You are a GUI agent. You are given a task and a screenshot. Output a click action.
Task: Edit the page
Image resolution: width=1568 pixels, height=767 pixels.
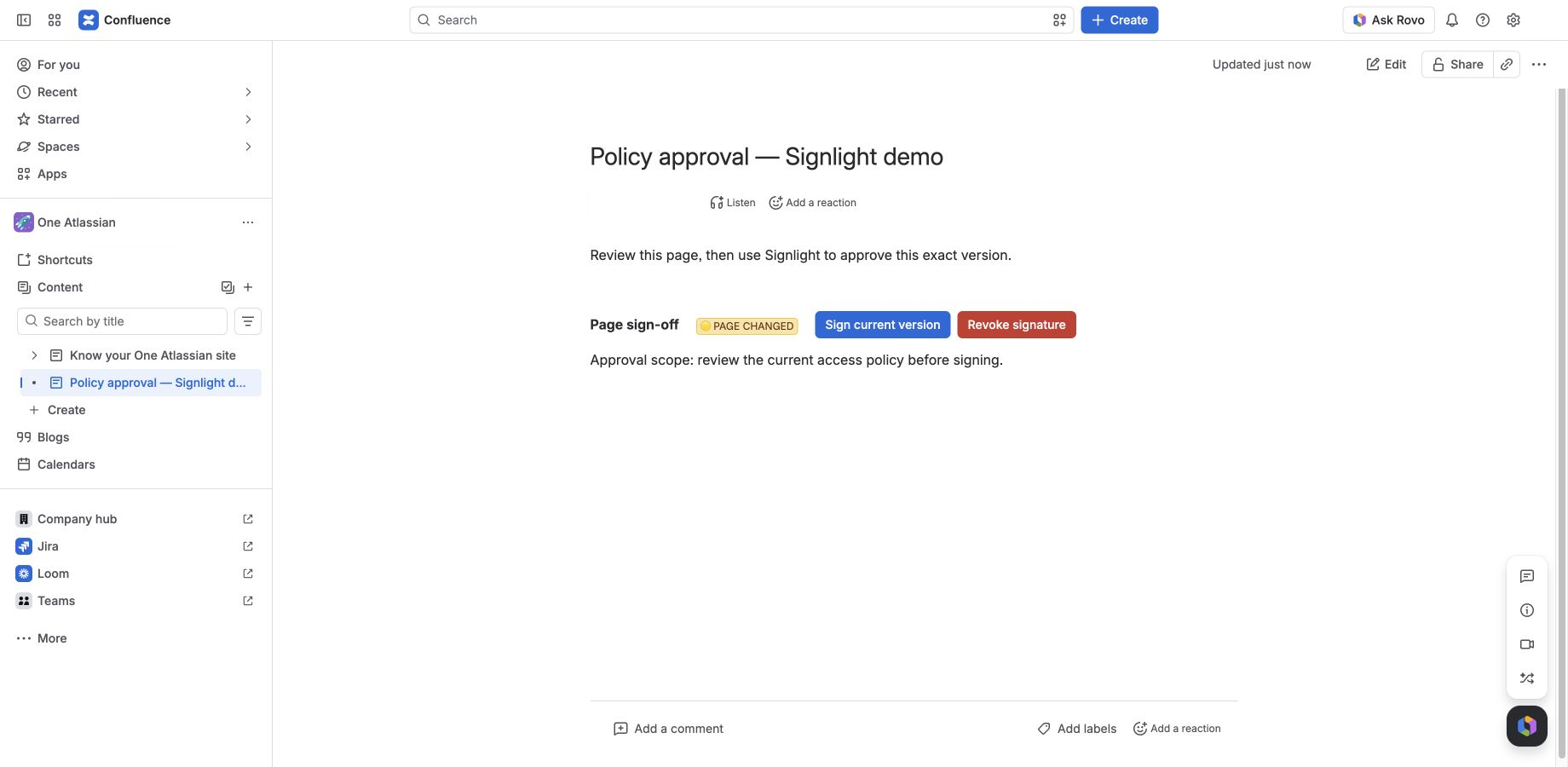click(x=1386, y=64)
